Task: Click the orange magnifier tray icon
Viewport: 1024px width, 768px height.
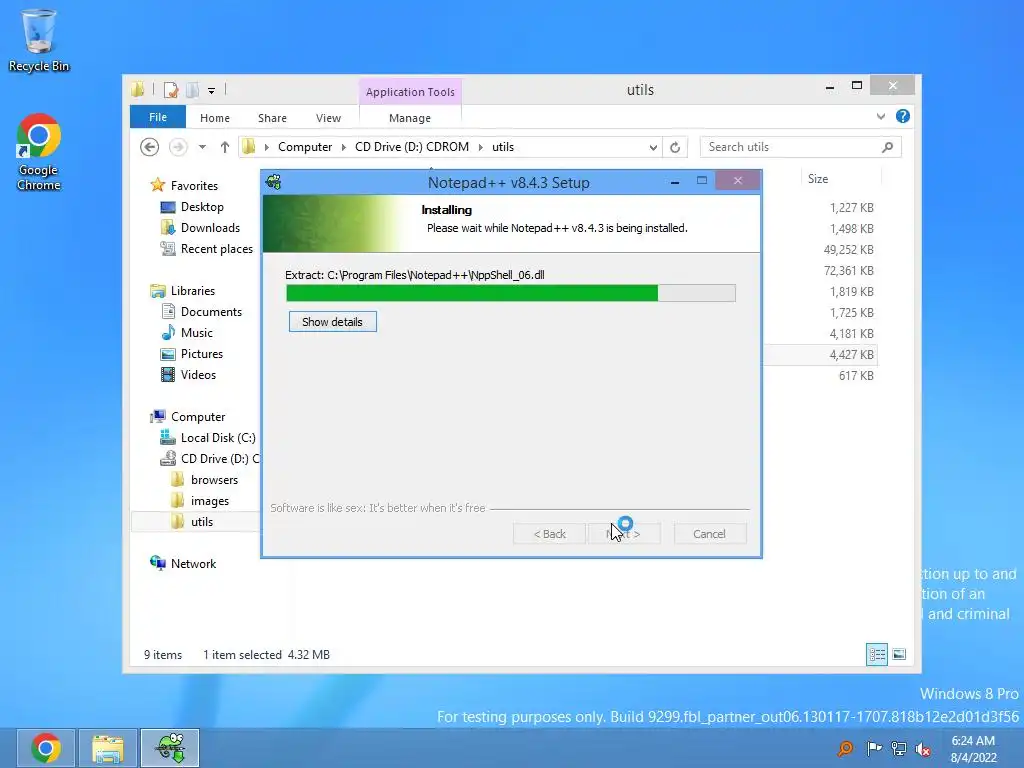Action: [845, 748]
